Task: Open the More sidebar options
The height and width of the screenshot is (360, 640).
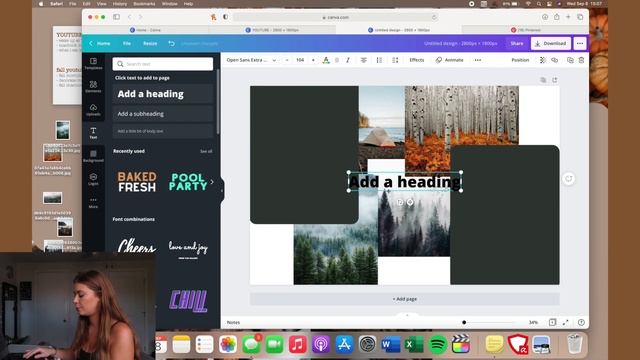Action: click(x=93, y=202)
